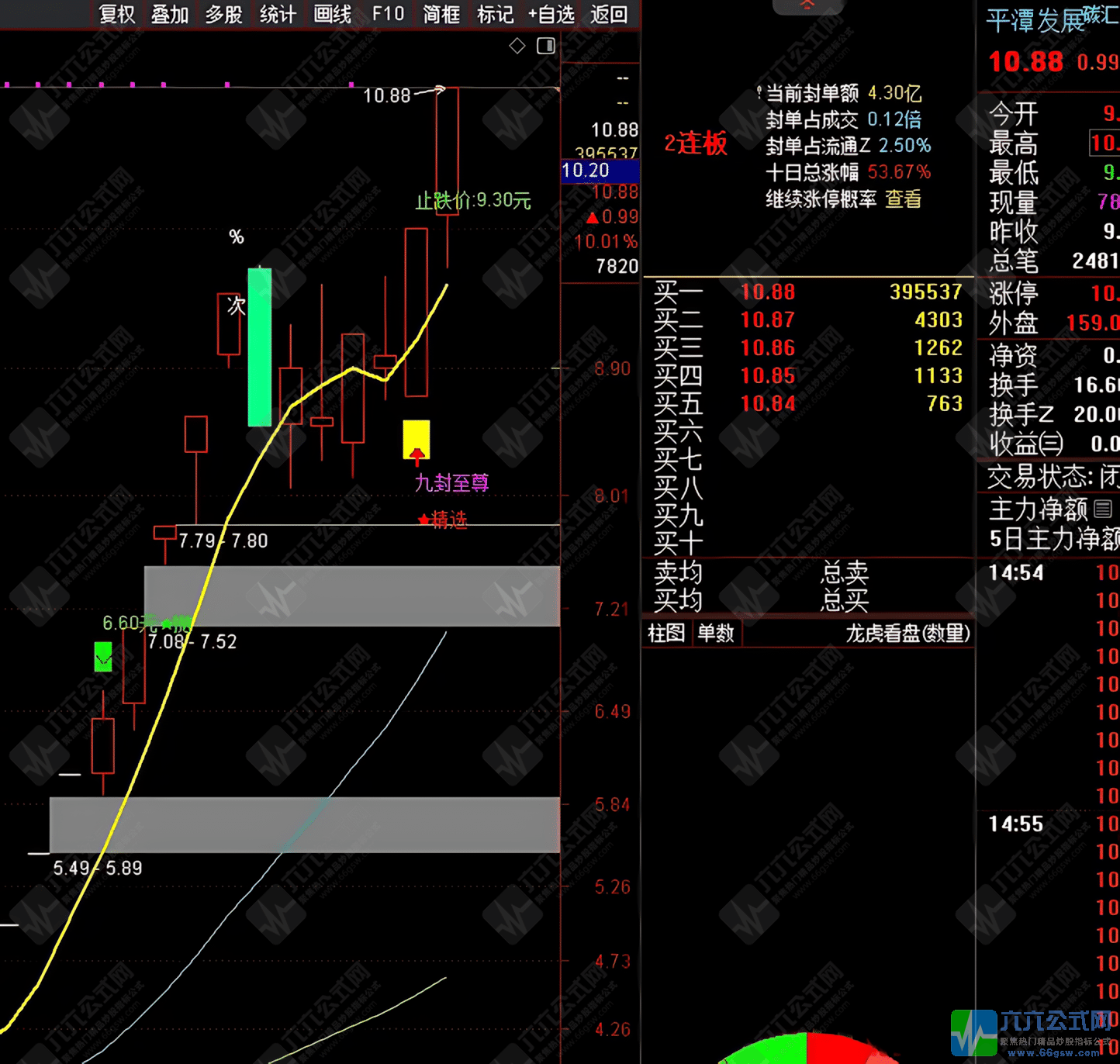Click the diamond marker icon above the chart
The image size is (1120, 1064).
pos(517,46)
